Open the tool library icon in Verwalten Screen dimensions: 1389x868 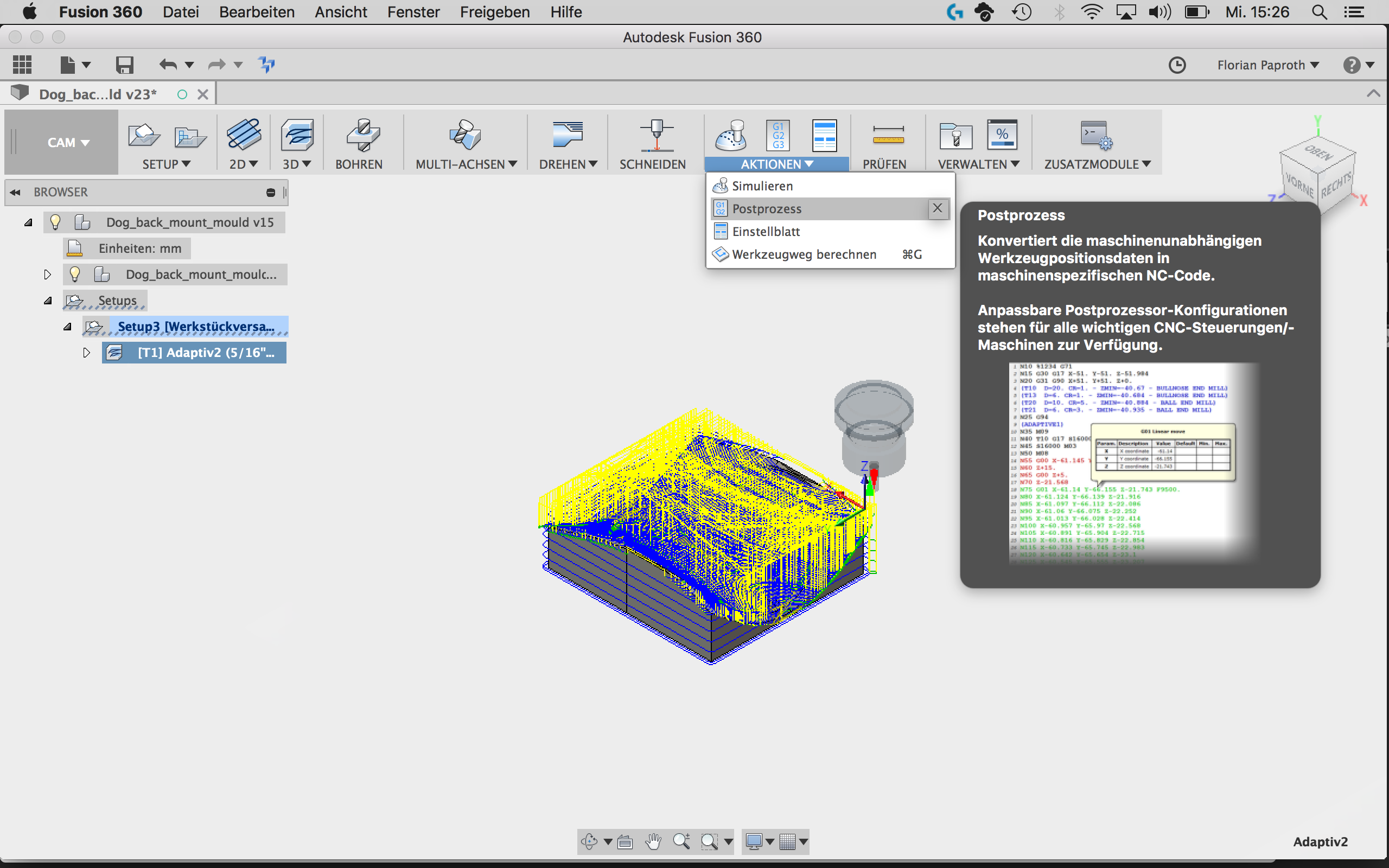coord(955,137)
